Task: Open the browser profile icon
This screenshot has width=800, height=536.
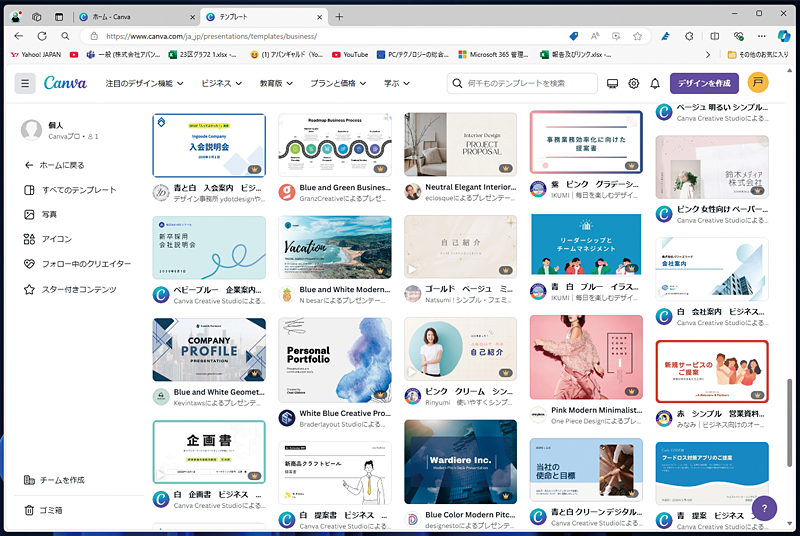Action: pyautogui.click(x=16, y=17)
